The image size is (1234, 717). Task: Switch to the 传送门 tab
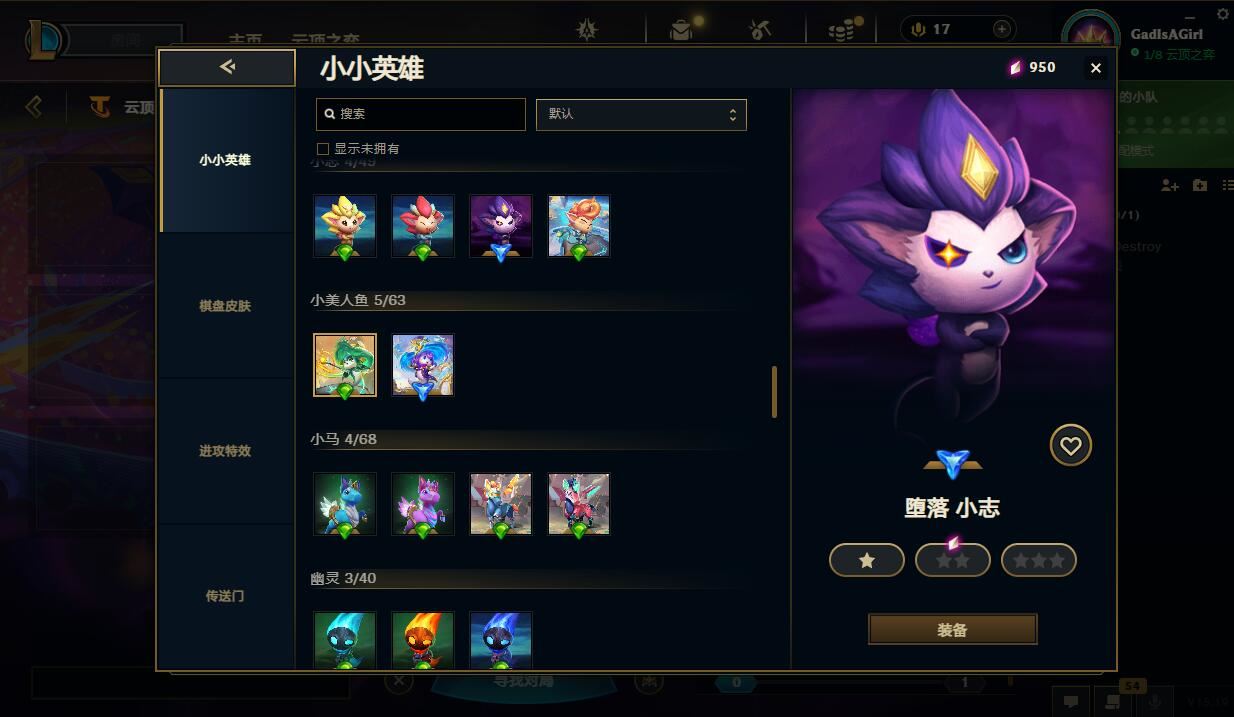225,596
